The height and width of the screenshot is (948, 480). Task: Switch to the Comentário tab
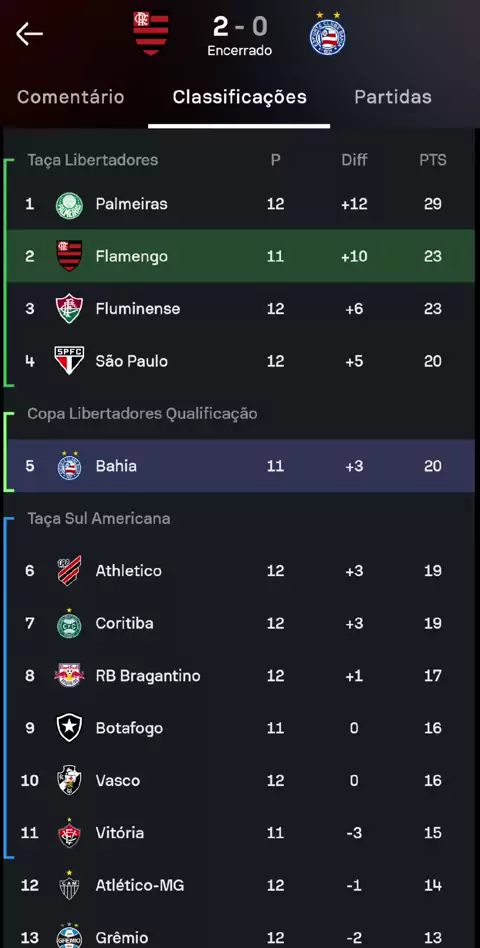point(71,97)
